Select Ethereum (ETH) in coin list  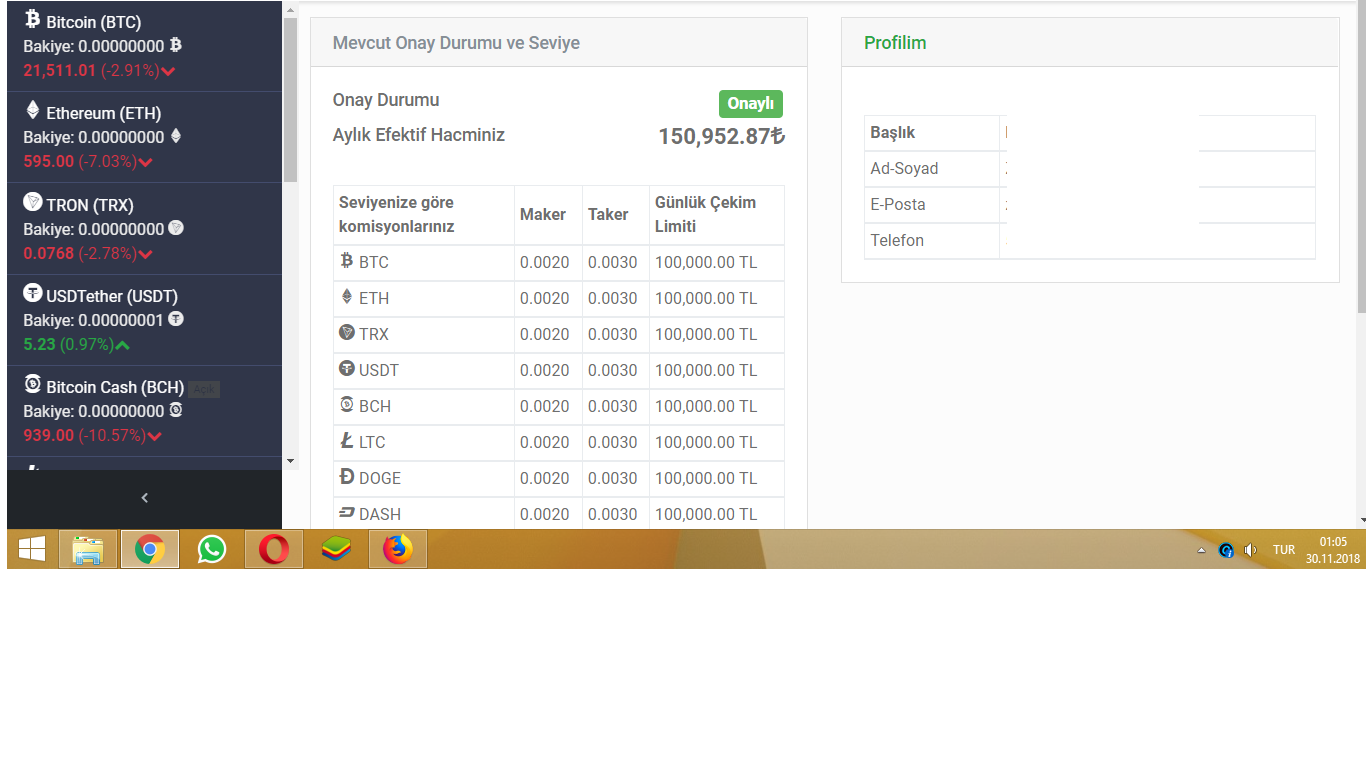tap(104, 113)
